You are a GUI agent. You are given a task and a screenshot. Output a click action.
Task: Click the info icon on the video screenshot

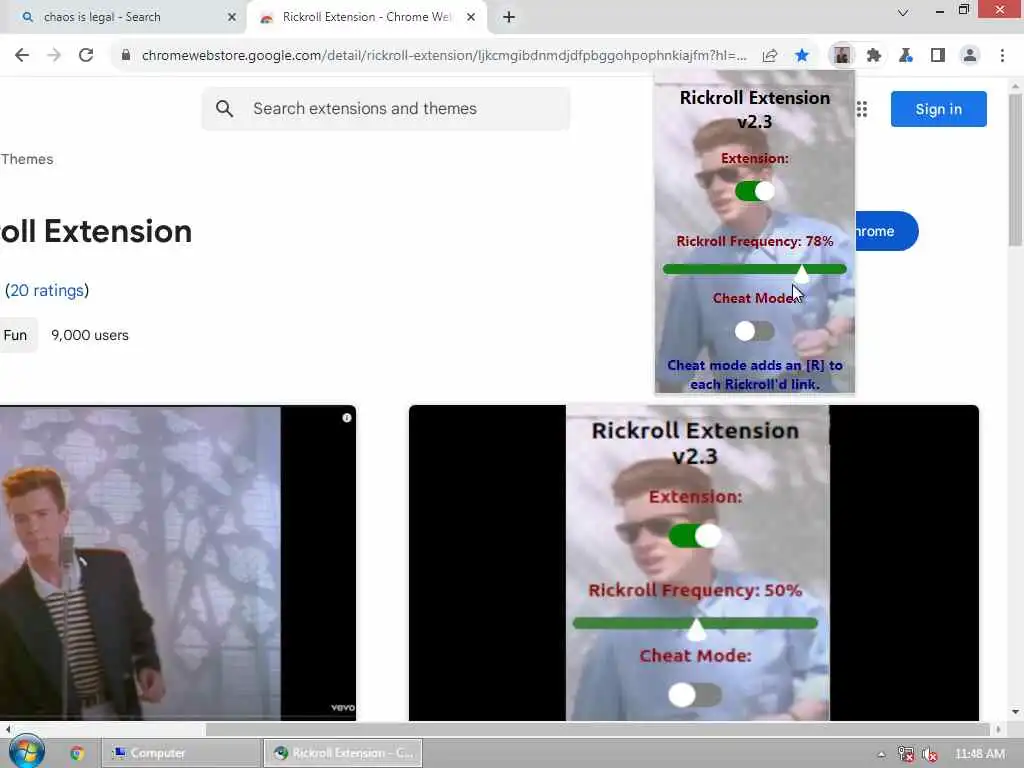click(347, 417)
